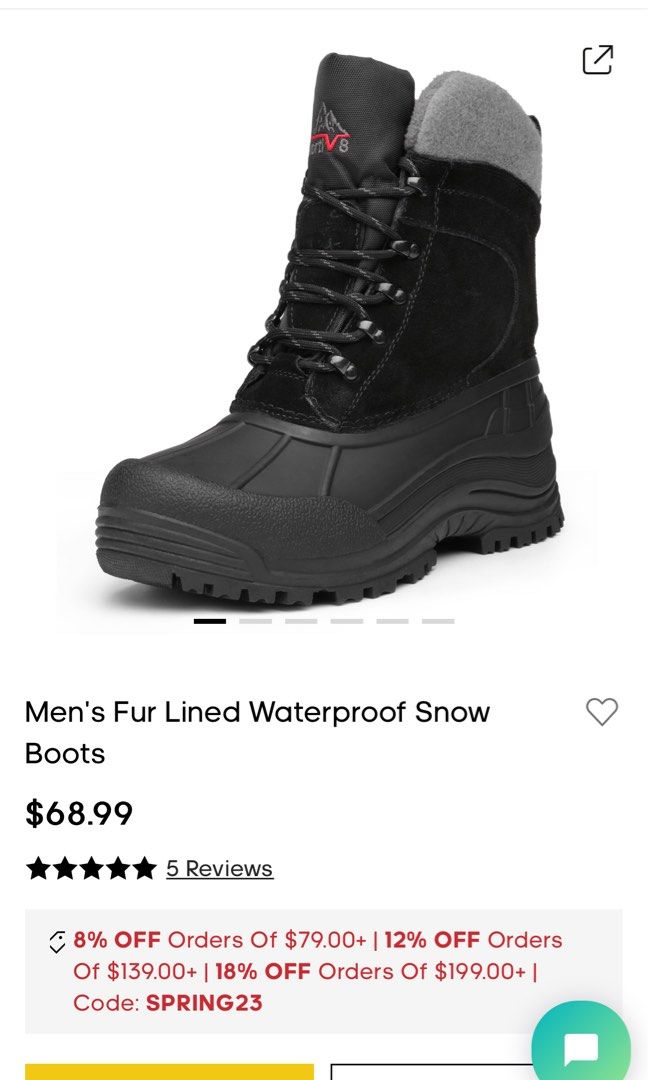Click the $68.99 price
Viewport: 648px width, 1080px height.
point(79,813)
